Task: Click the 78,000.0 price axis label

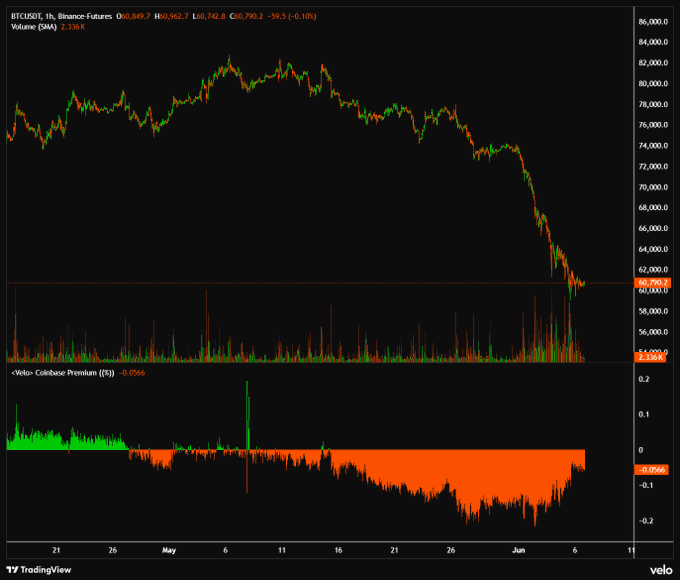Action: 653,104
